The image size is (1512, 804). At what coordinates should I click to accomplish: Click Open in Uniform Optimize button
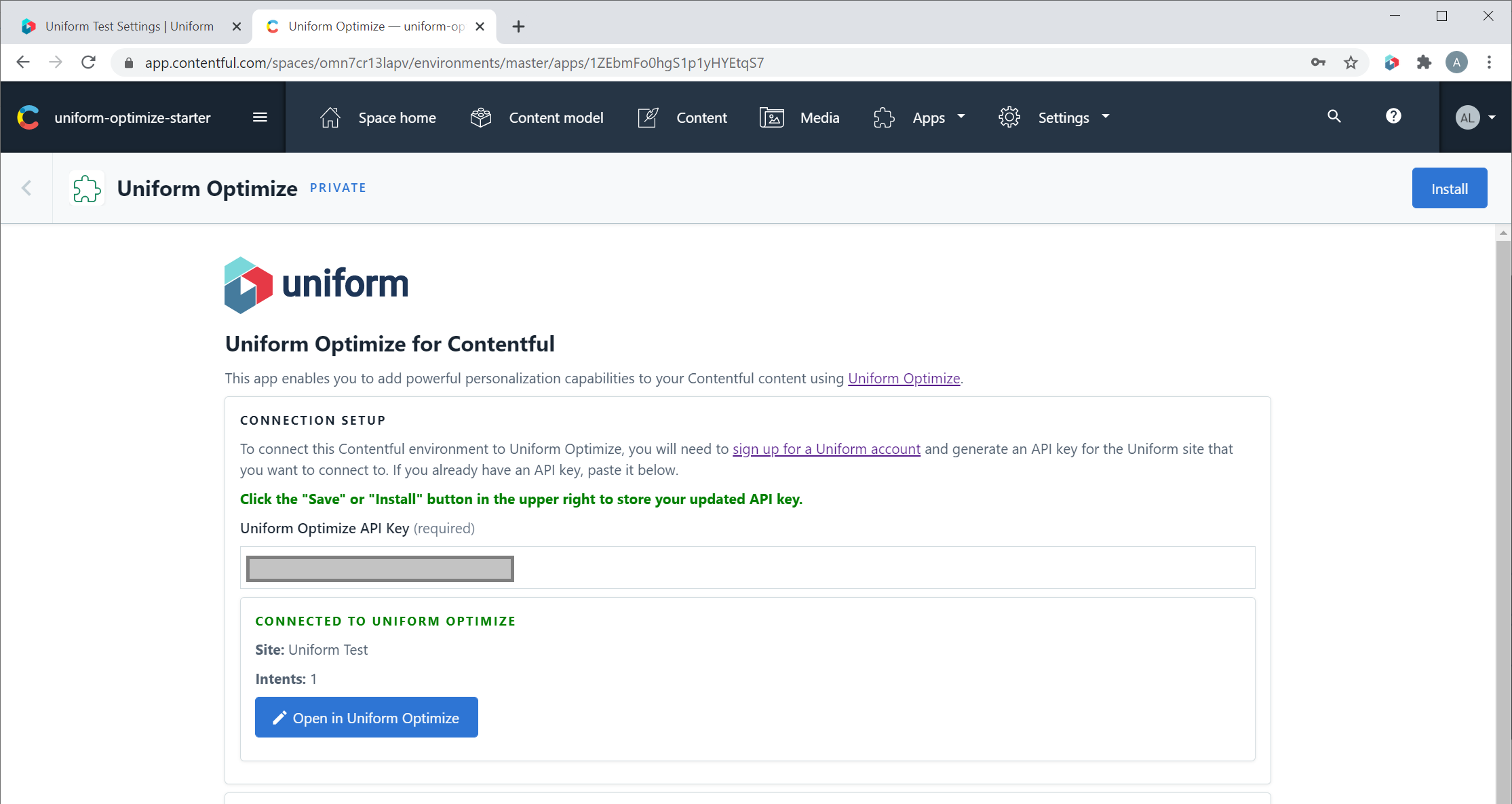366,718
